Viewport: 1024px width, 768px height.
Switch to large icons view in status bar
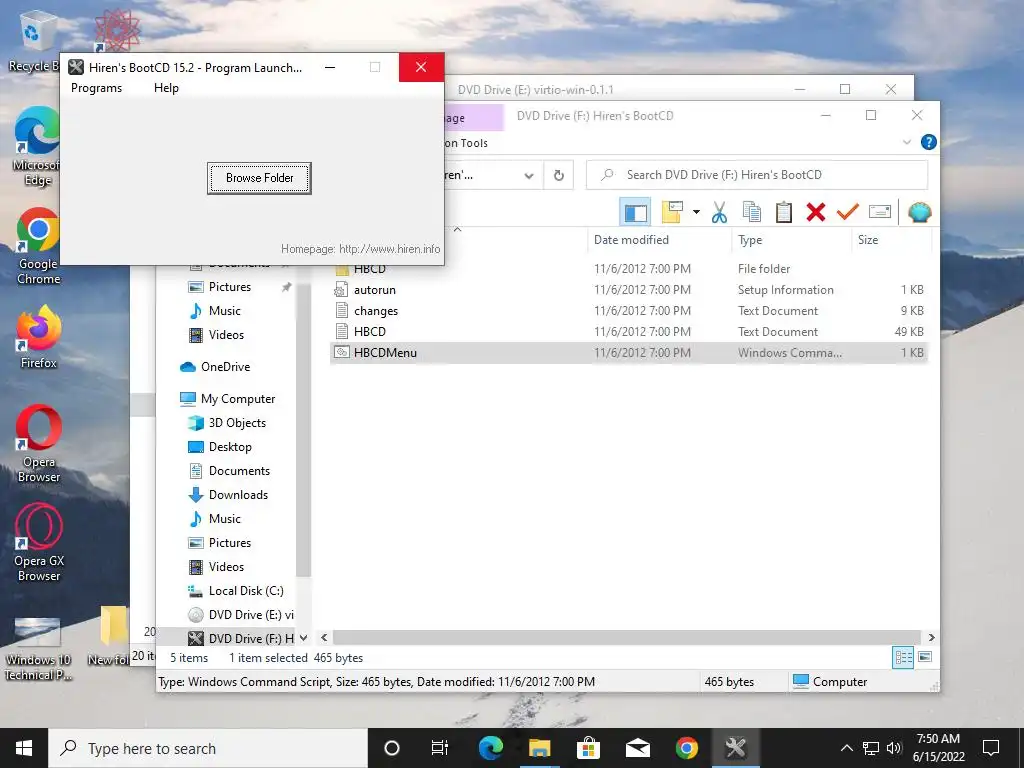(925, 658)
